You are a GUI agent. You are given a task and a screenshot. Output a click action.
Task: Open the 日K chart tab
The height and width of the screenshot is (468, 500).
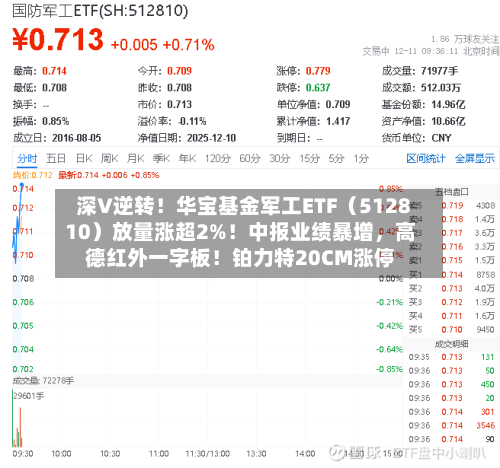[84, 158]
